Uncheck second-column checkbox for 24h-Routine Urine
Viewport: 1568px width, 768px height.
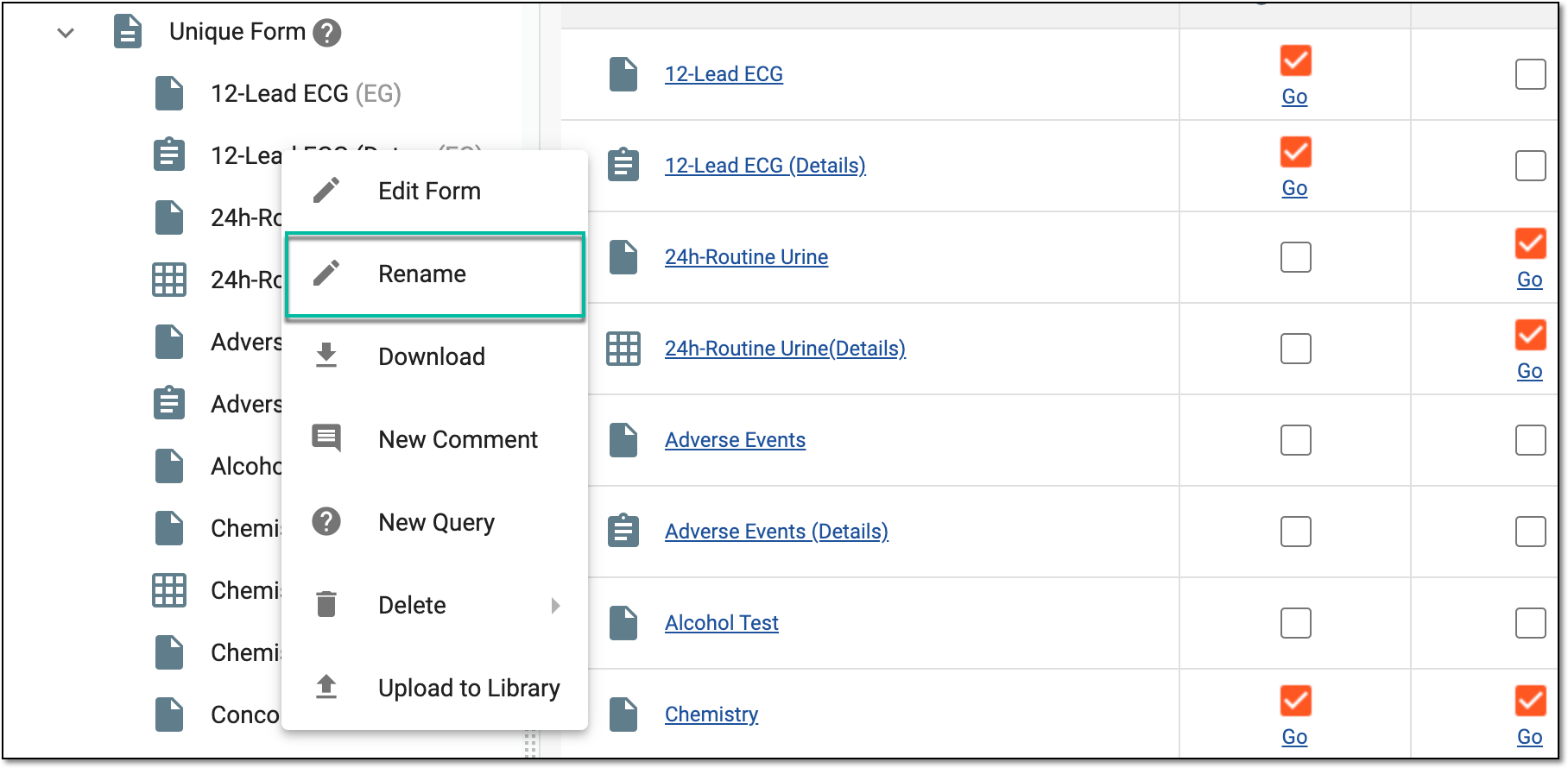[x=1530, y=243]
